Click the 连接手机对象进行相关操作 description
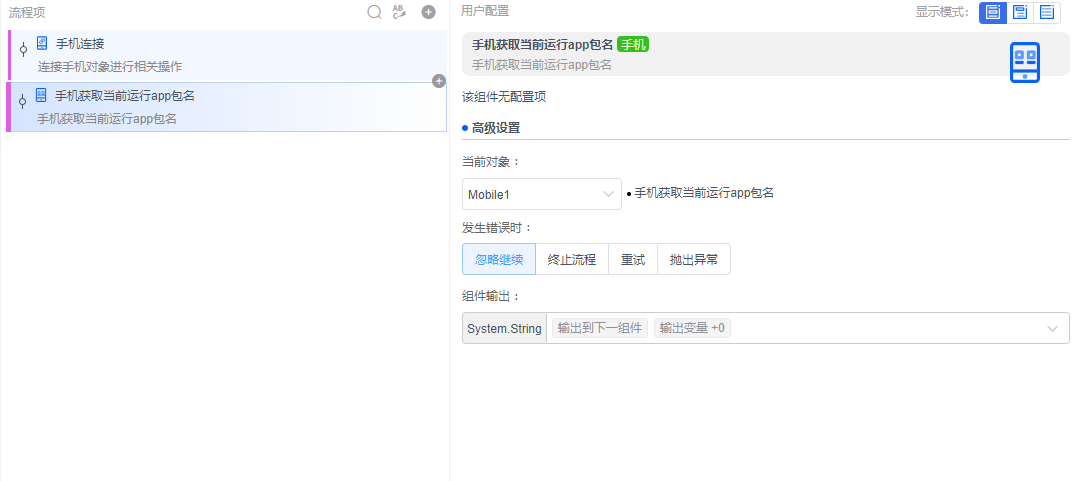Image resolution: width=1080 pixels, height=481 pixels. 110,67
